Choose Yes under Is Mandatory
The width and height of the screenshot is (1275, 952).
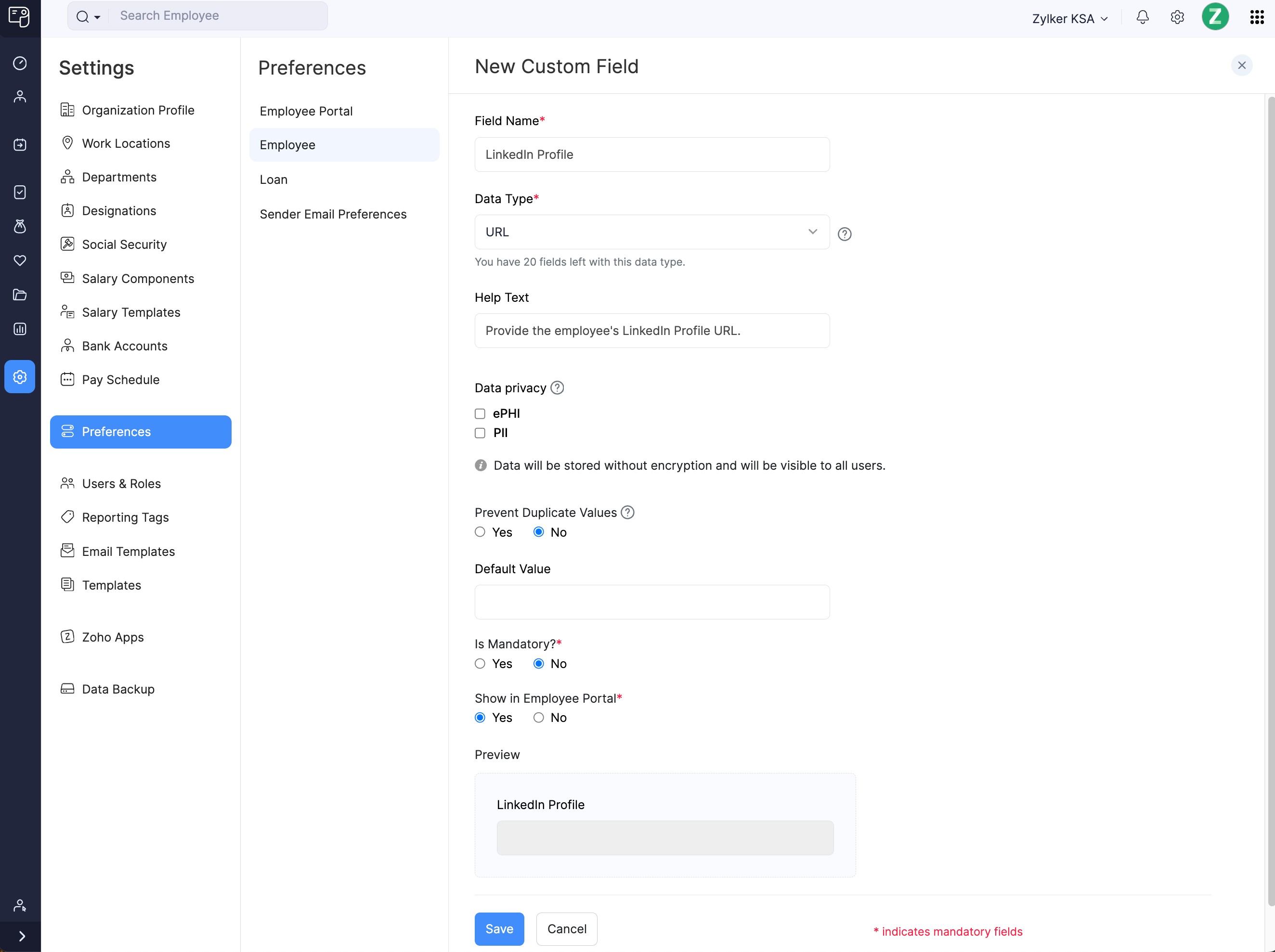pos(480,663)
